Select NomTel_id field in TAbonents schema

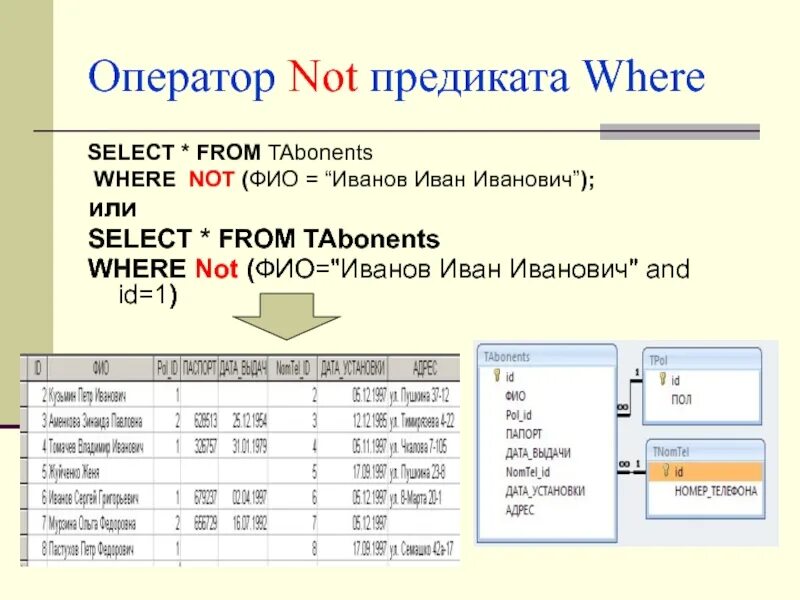pos(528,472)
